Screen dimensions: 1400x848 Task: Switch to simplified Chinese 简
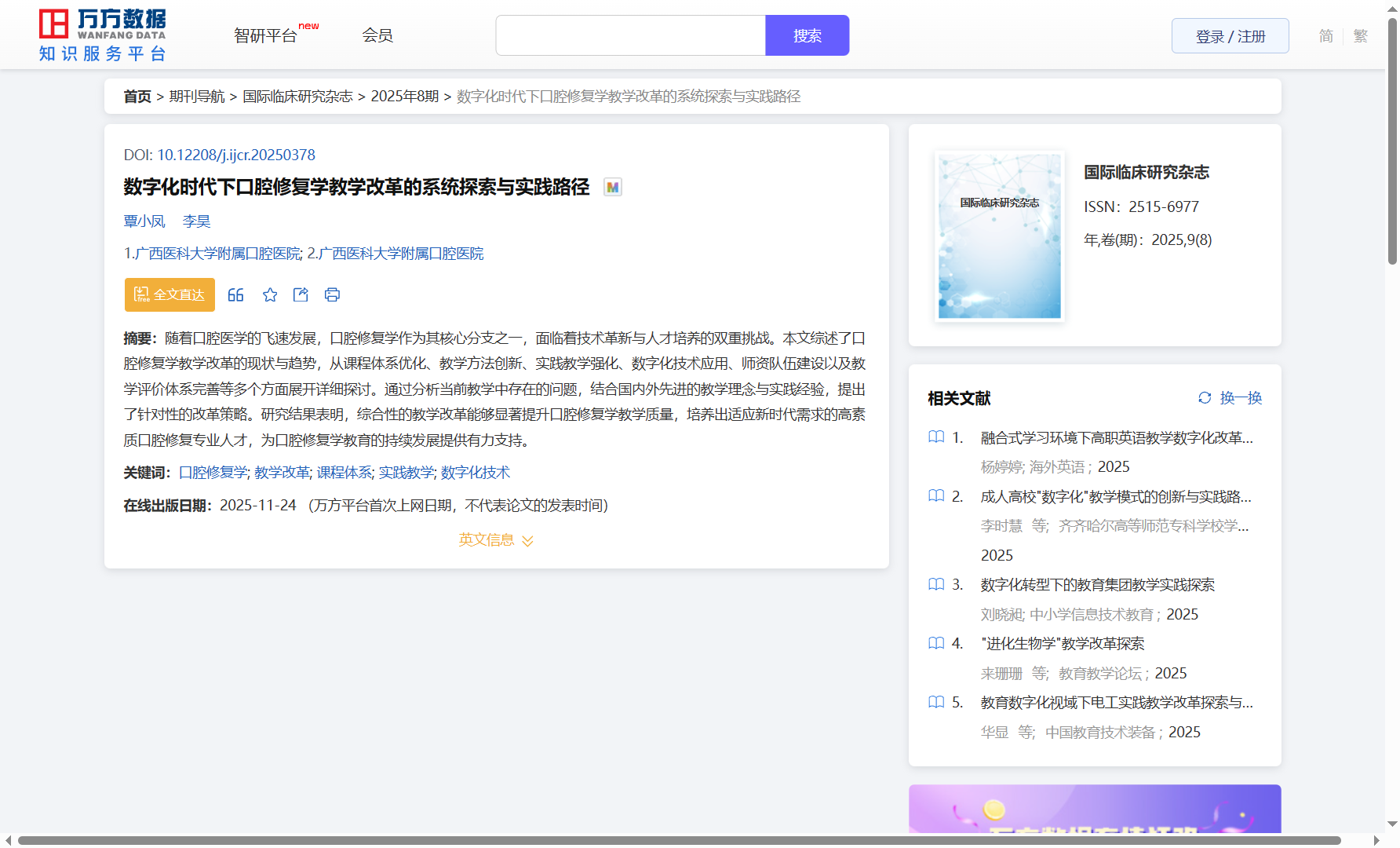click(1325, 36)
